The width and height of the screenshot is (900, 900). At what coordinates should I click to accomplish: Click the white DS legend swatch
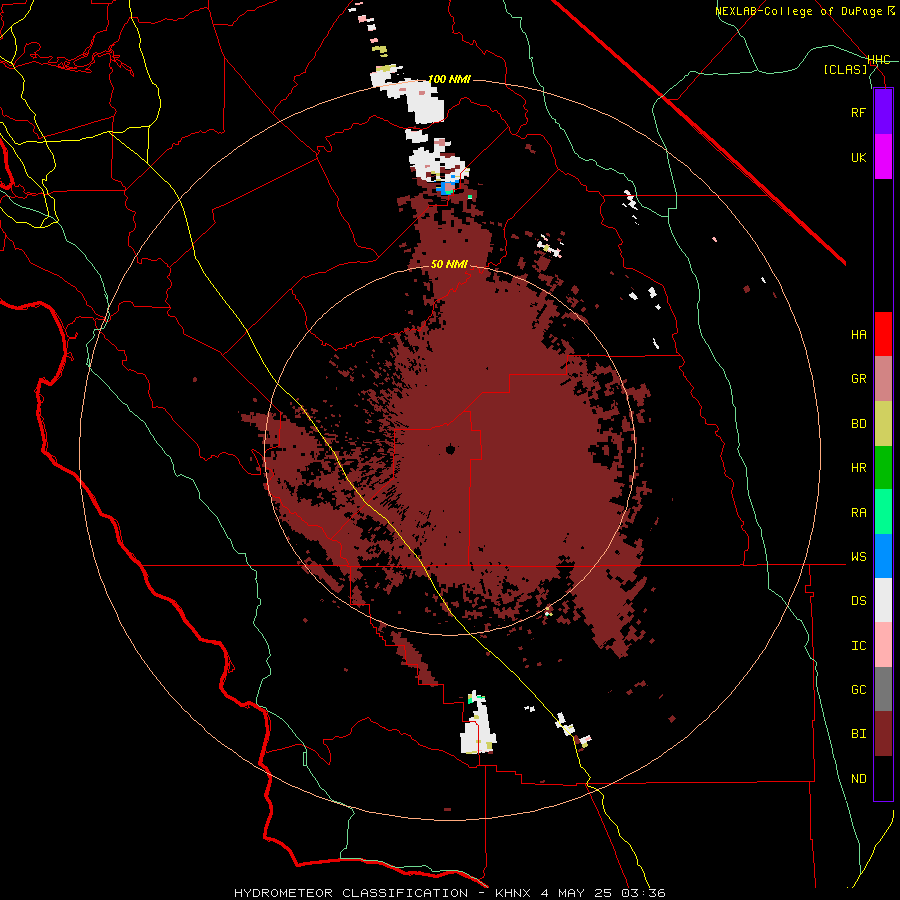(x=883, y=600)
